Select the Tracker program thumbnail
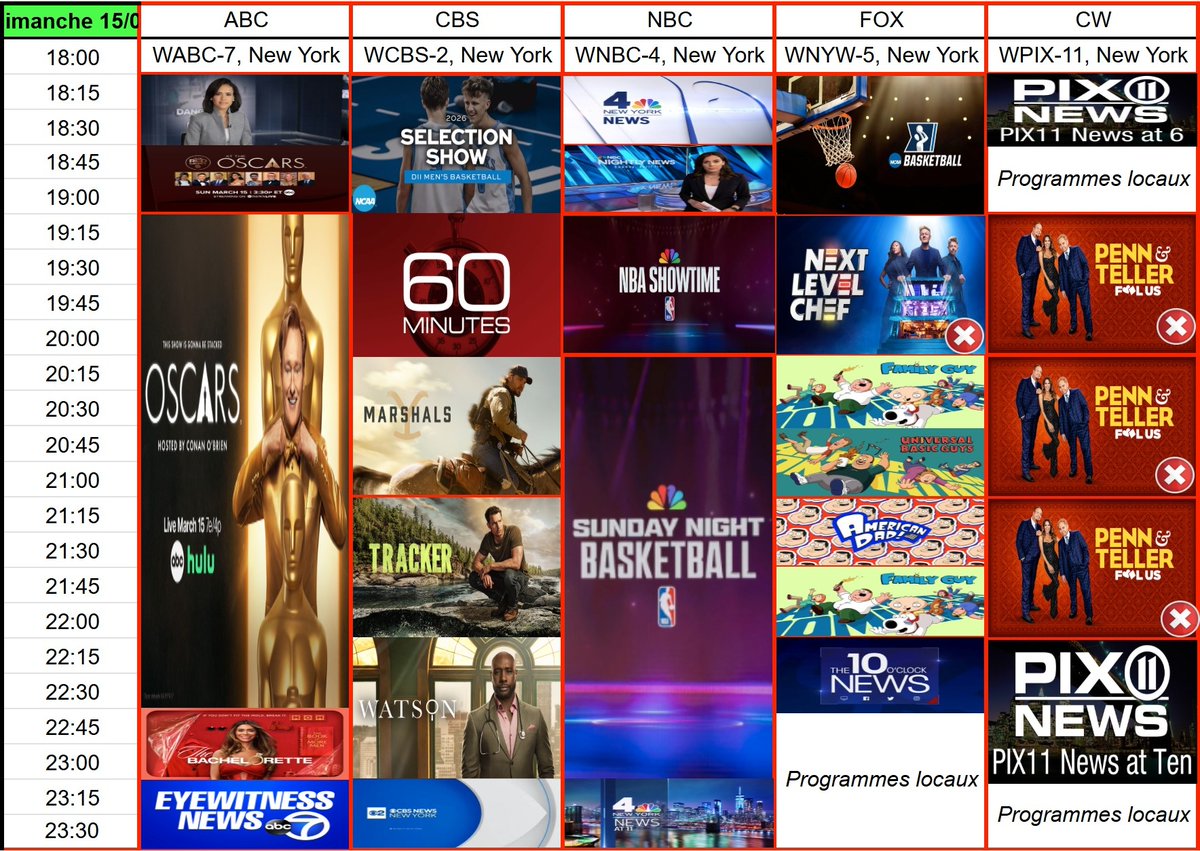The height and width of the screenshot is (851, 1200). click(457, 567)
